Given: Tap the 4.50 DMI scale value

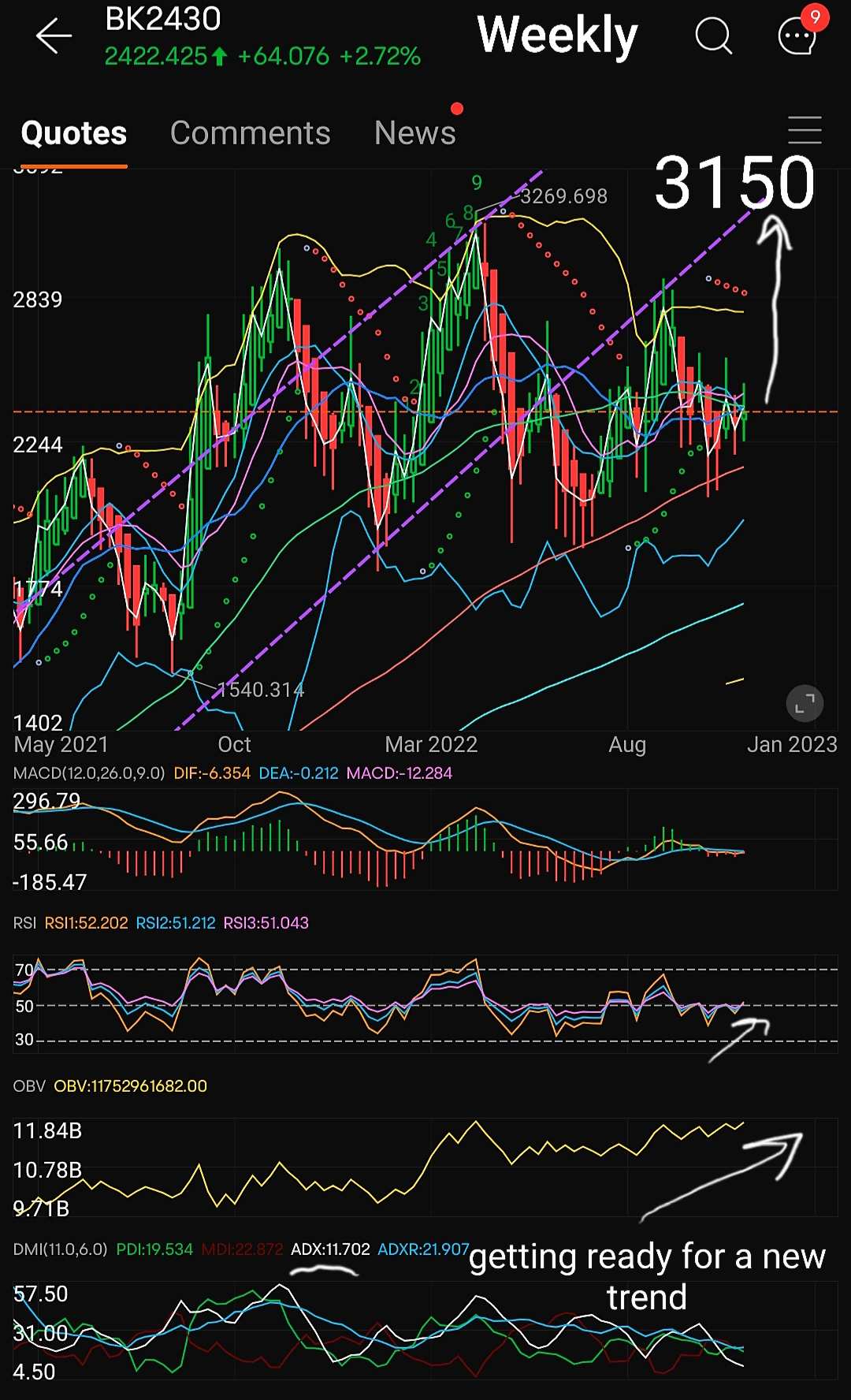Looking at the screenshot, I should 35,1372.
